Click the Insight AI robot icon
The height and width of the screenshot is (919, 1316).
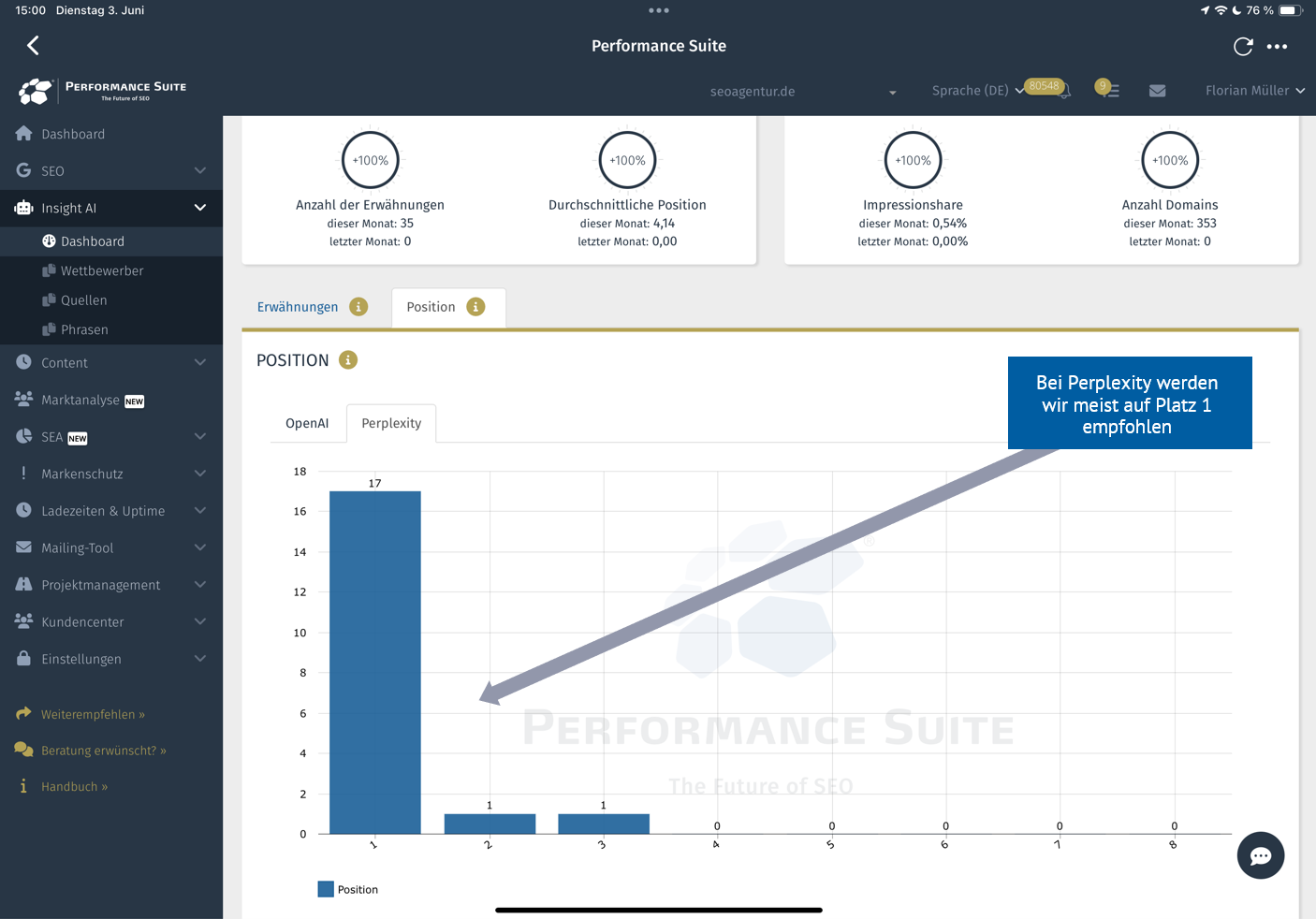click(23, 208)
